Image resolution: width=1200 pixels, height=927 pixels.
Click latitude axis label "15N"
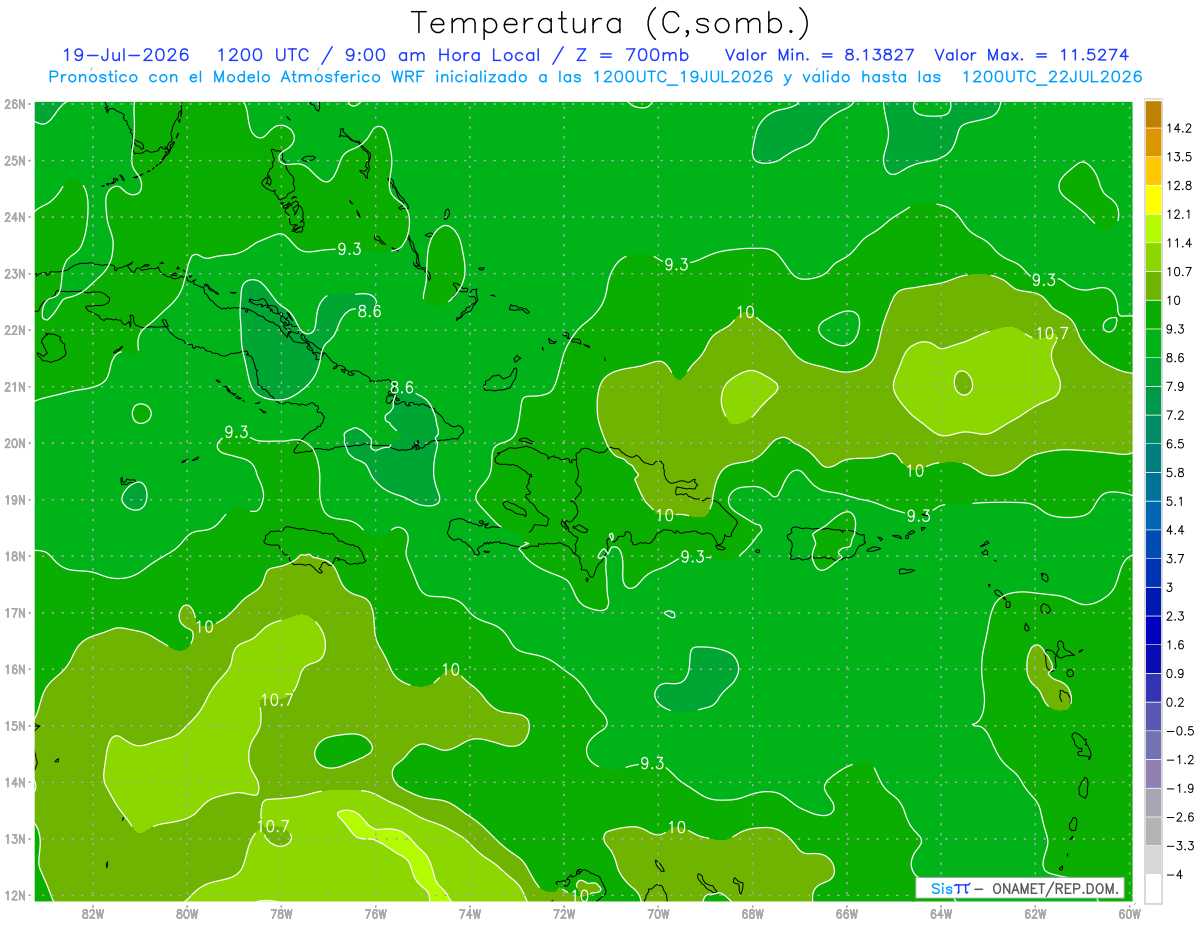pos(15,725)
